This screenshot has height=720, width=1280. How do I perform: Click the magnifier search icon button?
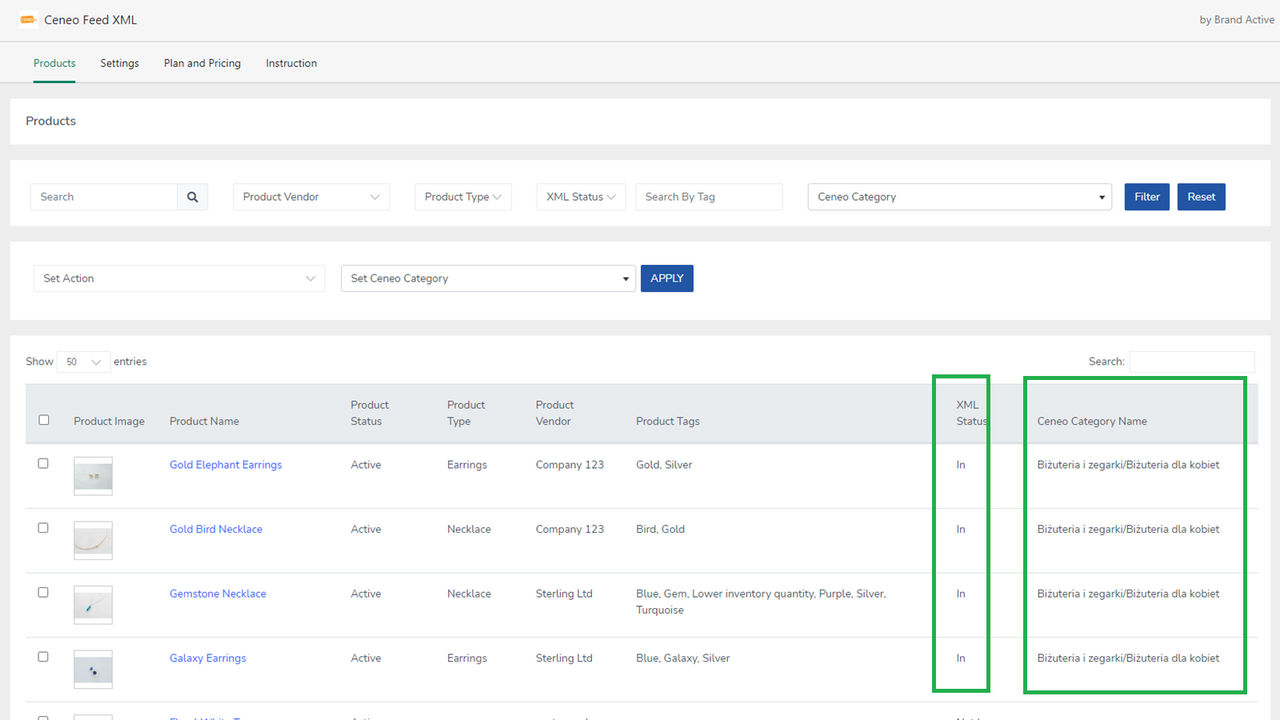tap(193, 197)
